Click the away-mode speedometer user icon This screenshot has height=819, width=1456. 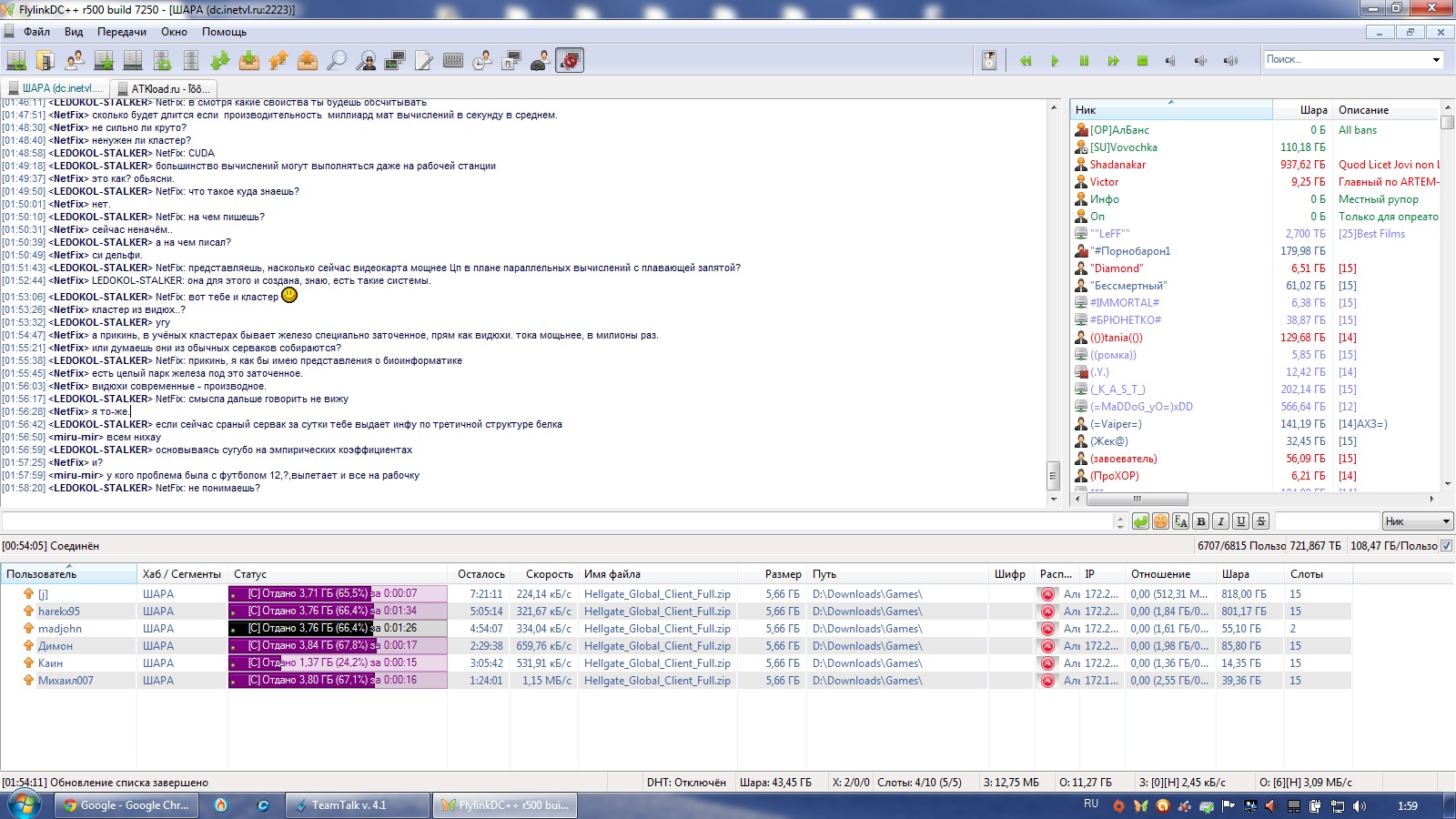[541, 61]
